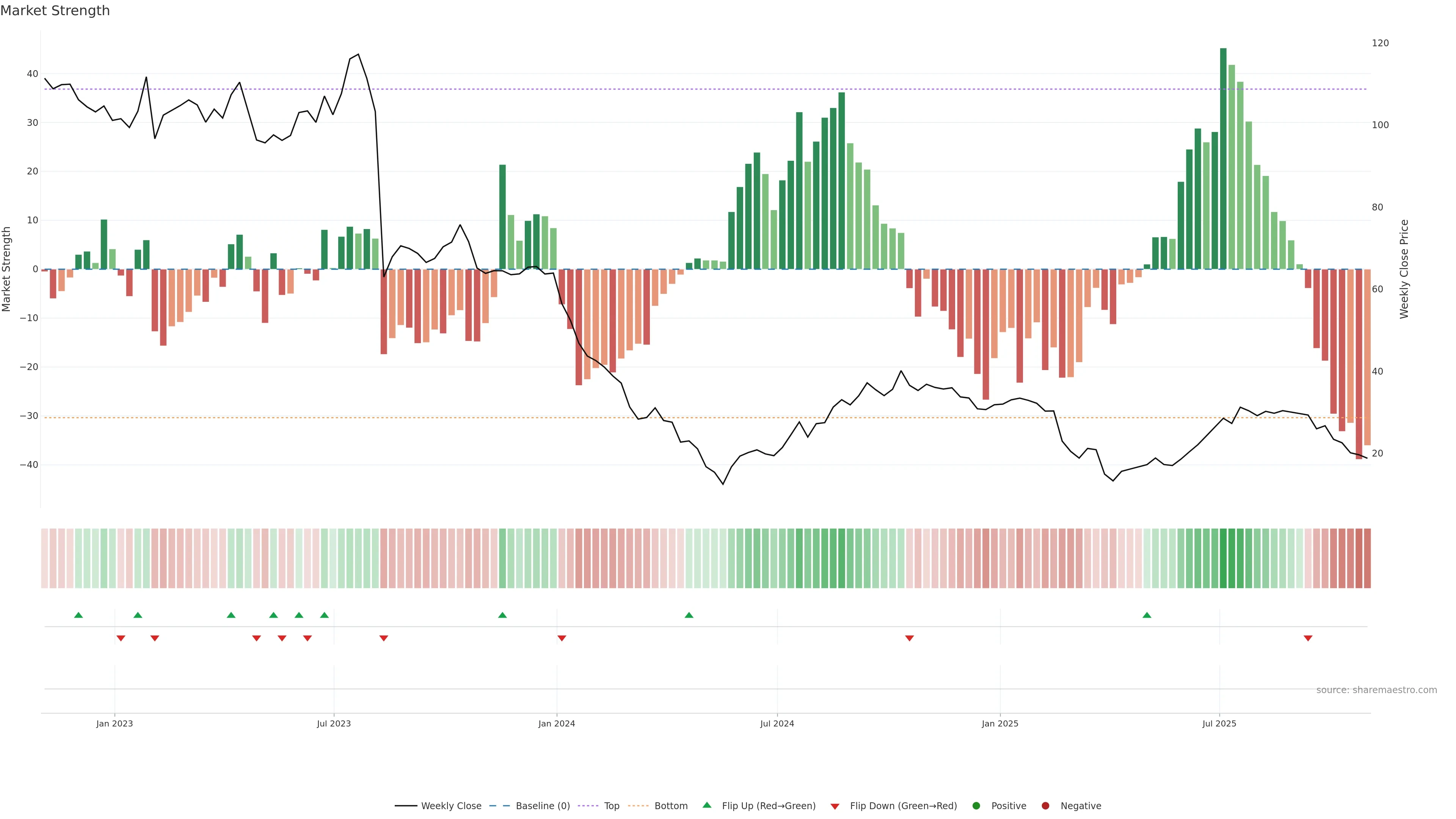1456x819 pixels.
Task: Click the Jan 2023 x-axis label
Action: click(x=114, y=723)
